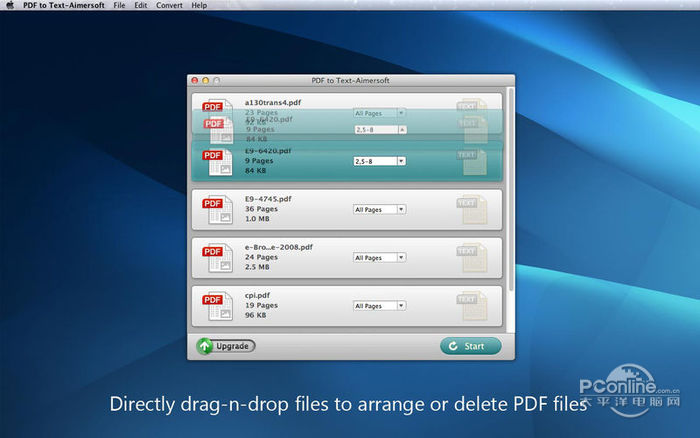The width and height of the screenshot is (700, 438).
Task: Click the 2.5 MB size label
Action: 257,267
